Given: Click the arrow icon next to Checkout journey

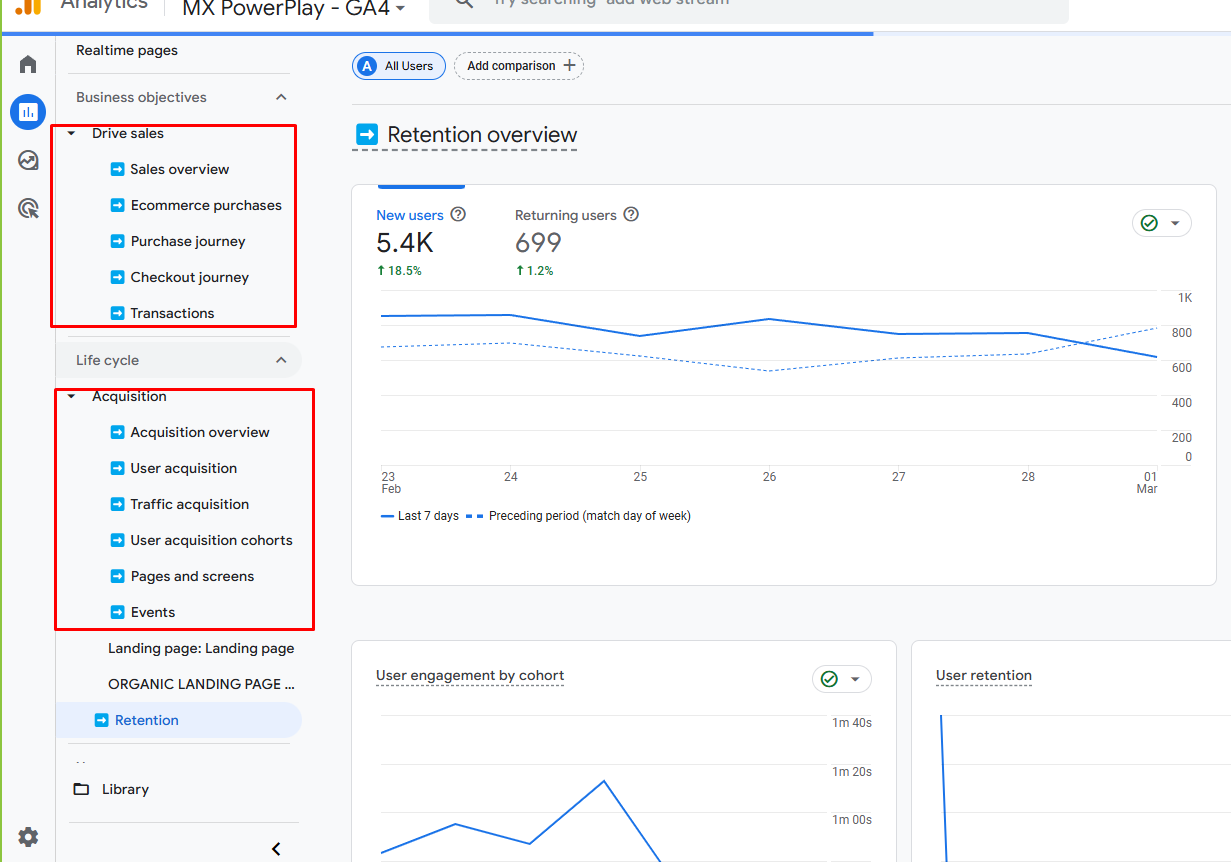Looking at the screenshot, I should pos(117,277).
